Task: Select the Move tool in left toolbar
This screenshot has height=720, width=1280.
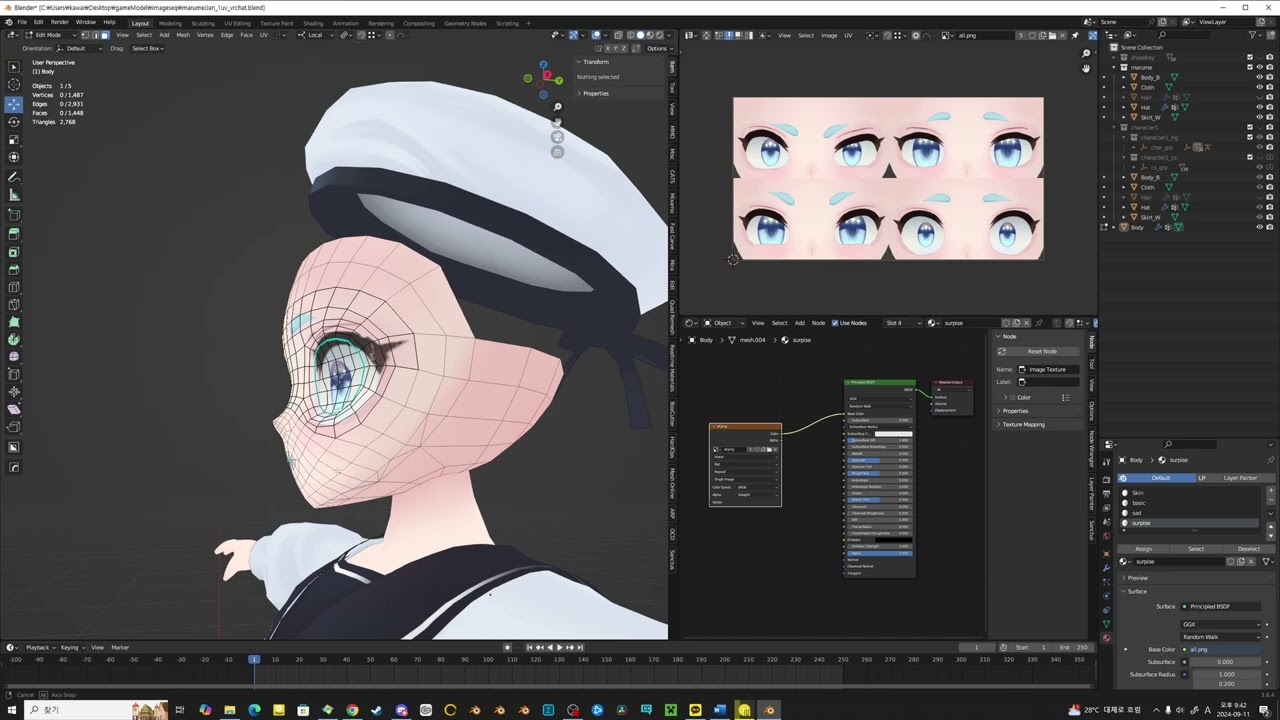Action: pyautogui.click(x=14, y=104)
